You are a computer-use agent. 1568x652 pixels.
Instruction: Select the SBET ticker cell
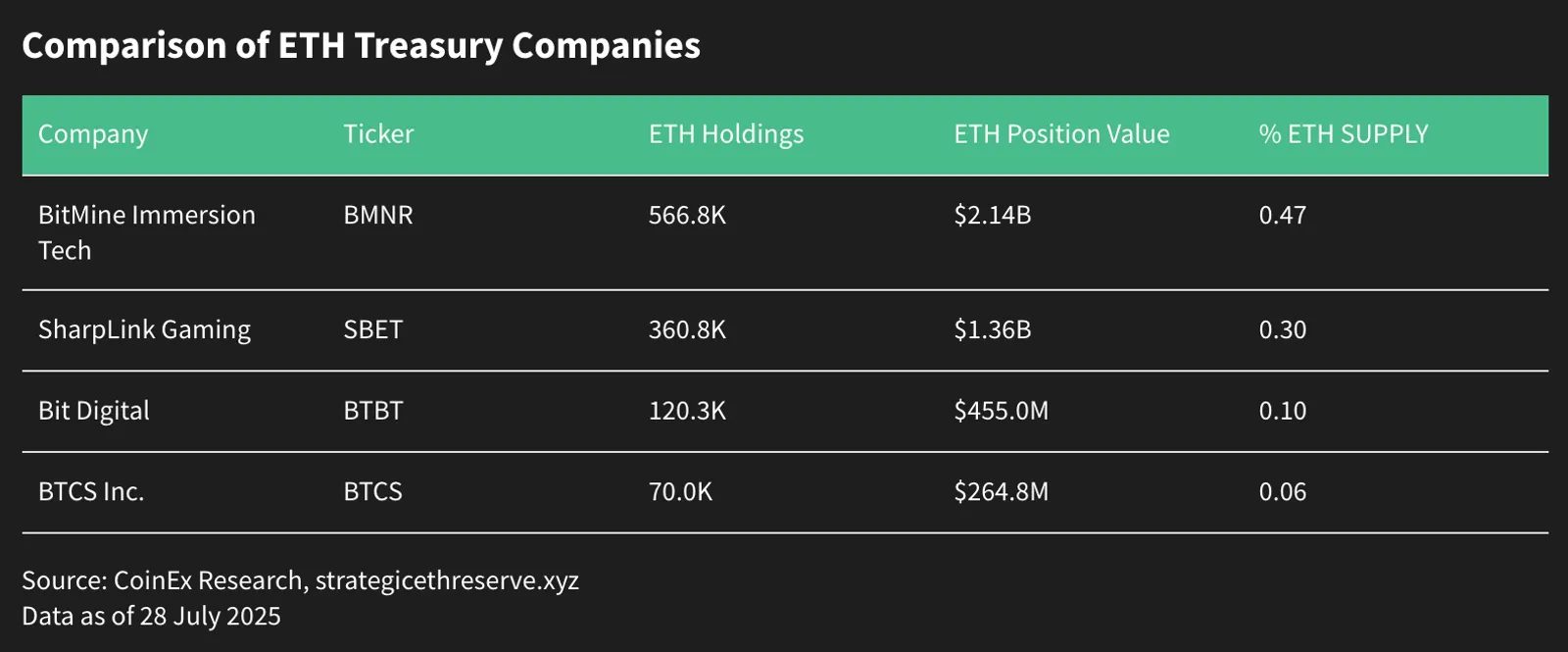[372, 329]
